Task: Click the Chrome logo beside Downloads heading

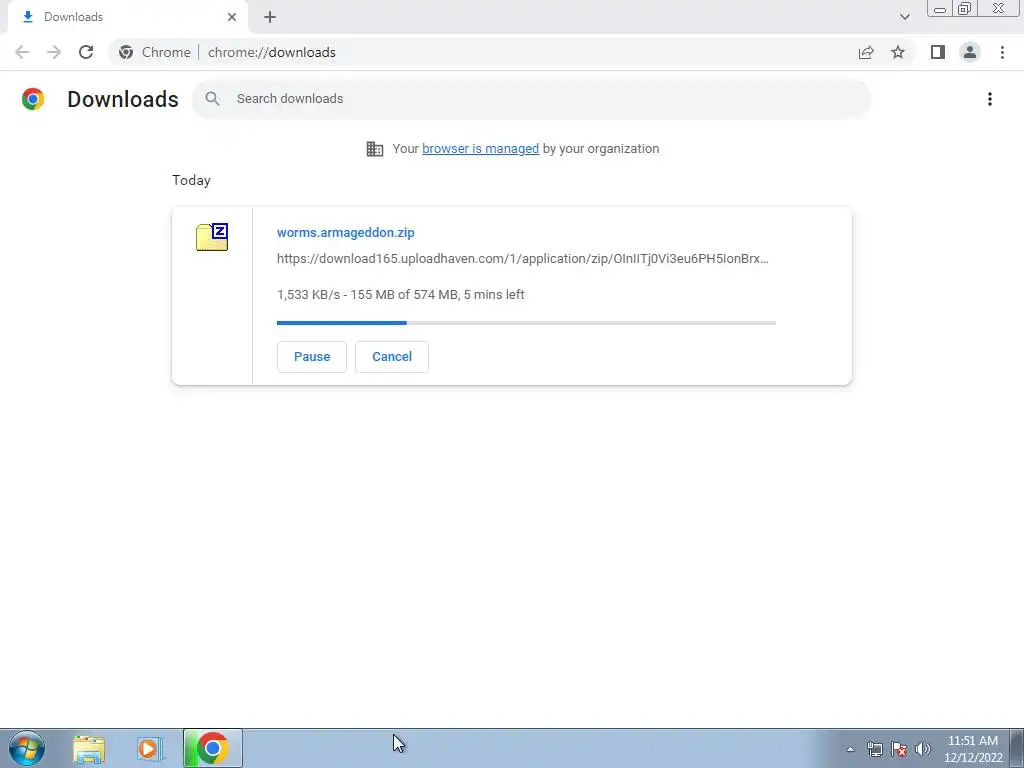Action: pyautogui.click(x=33, y=99)
